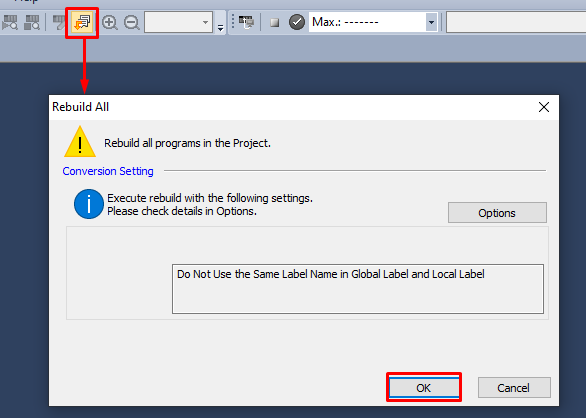Confirm rebuild with the OK button
Viewport: 586px width, 418px height.
[x=424, y=388]
